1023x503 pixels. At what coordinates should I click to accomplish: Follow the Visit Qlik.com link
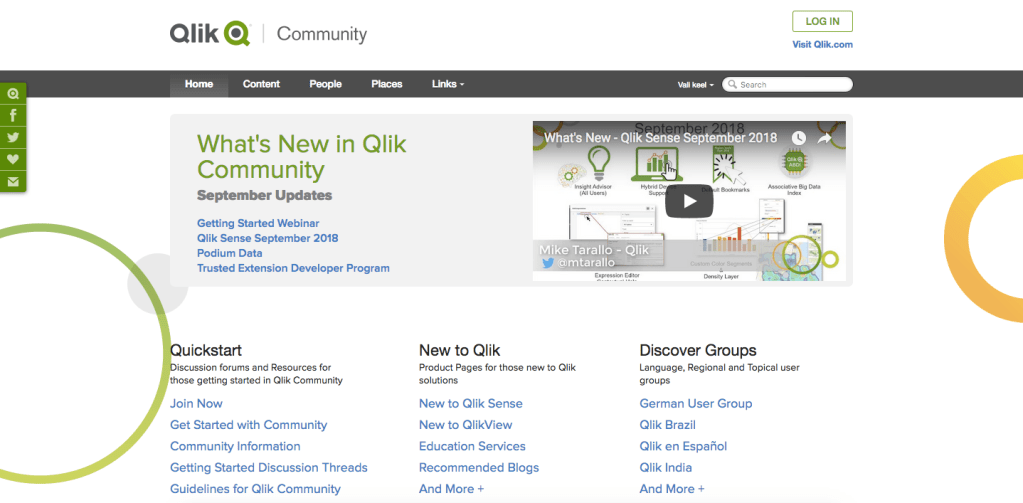[x=822, y=45]
